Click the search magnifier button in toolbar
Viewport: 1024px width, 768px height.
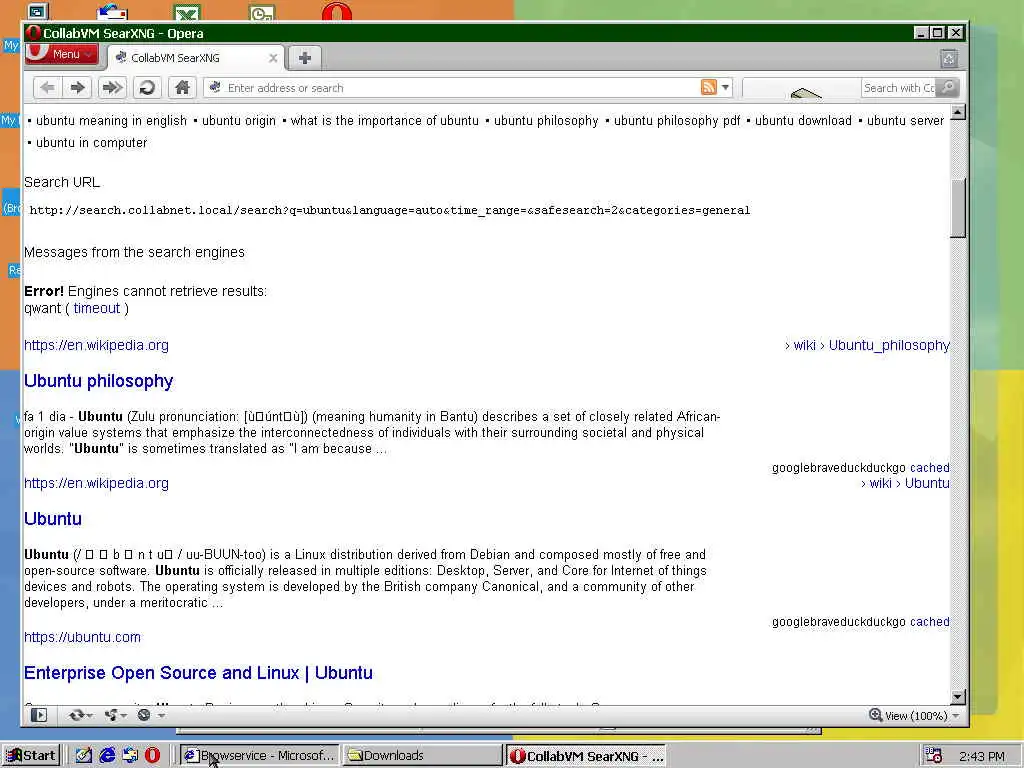(948, 87)
